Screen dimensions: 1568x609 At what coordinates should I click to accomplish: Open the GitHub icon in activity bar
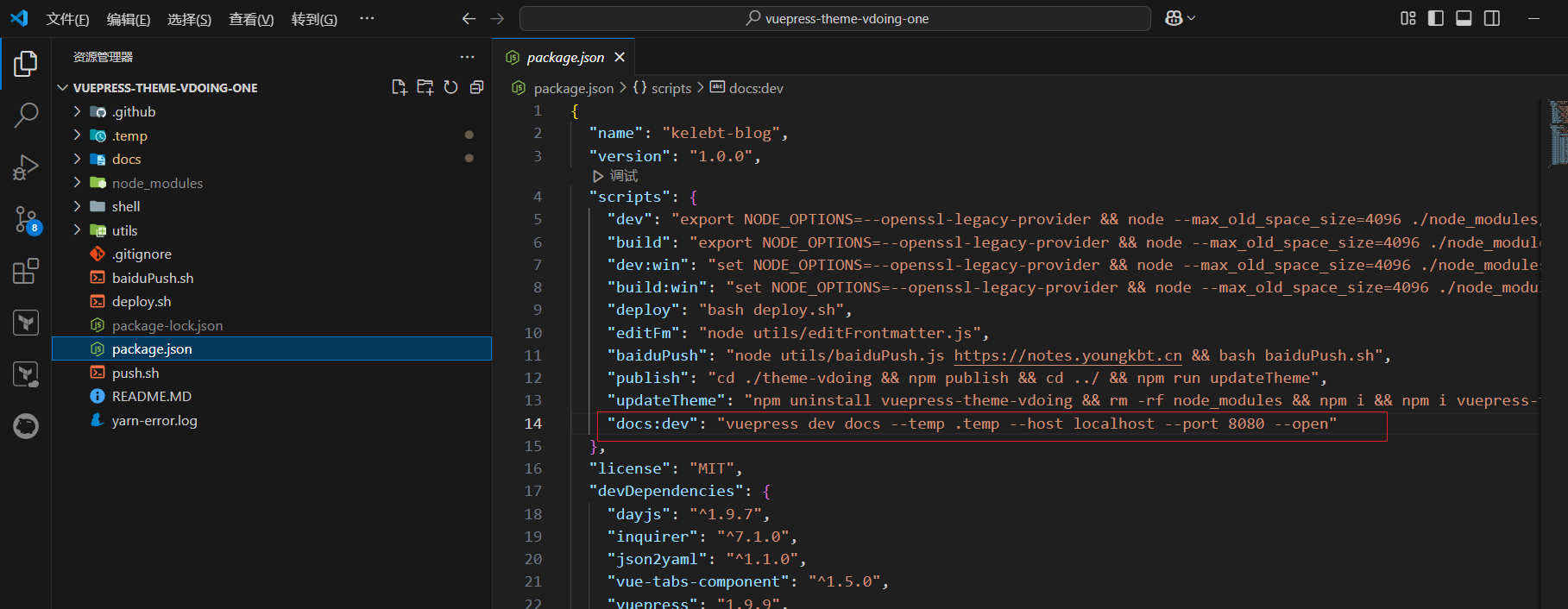[26, 426]
